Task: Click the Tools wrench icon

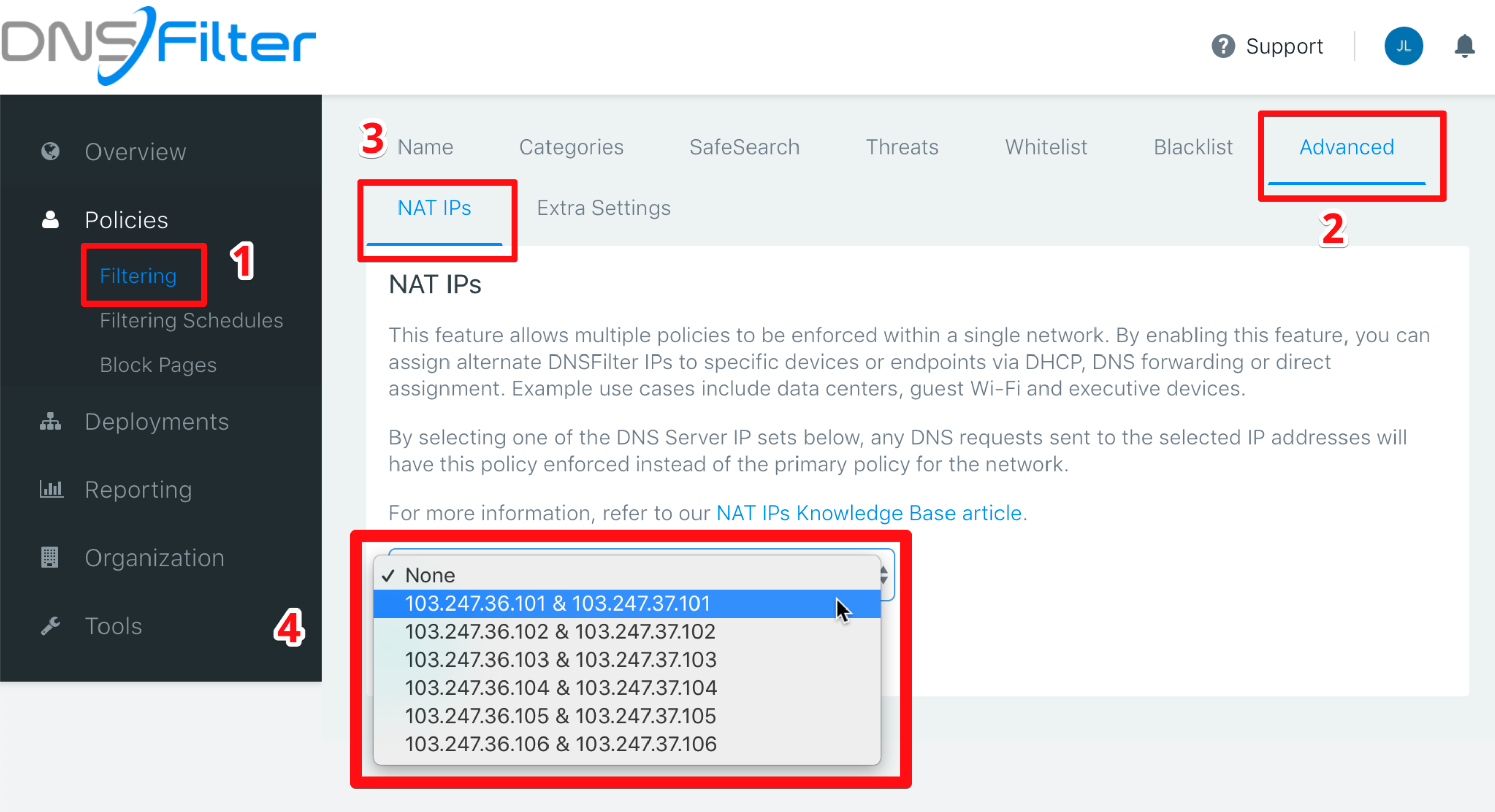Action: pos(51,626)
